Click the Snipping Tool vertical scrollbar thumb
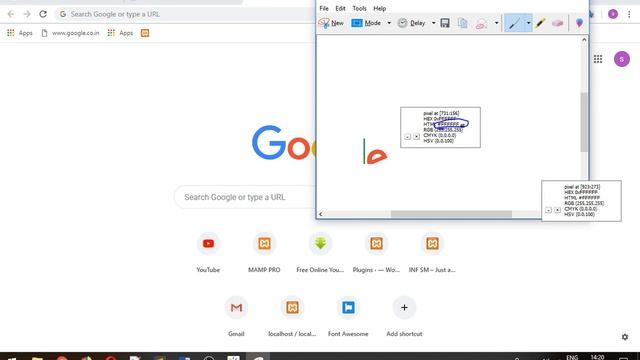Image resolution: width=640 pixels, height=360 pixels. click(x=584, y=122)
